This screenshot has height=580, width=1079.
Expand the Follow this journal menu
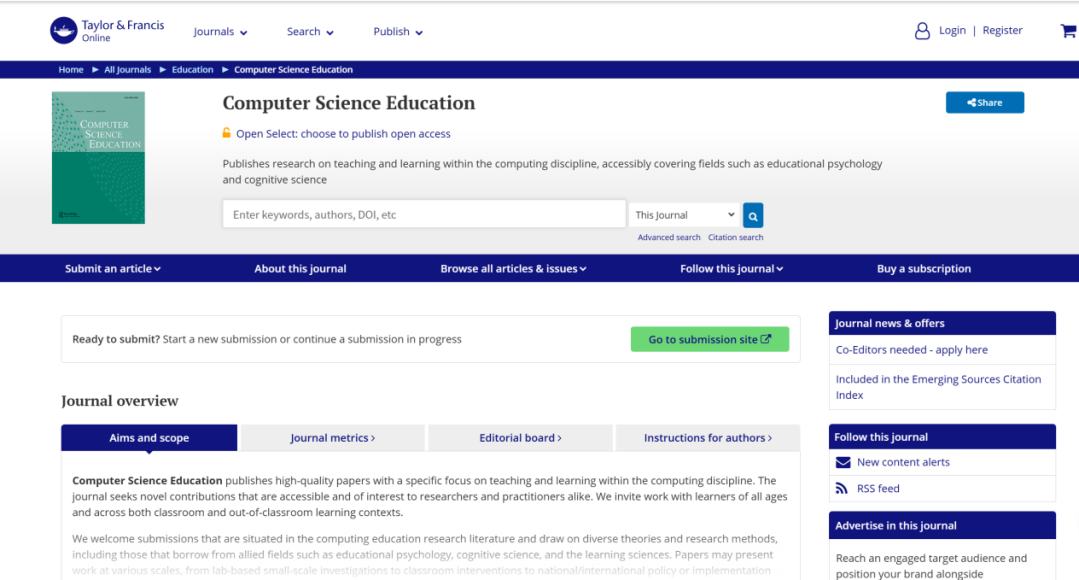pos(731,268)
